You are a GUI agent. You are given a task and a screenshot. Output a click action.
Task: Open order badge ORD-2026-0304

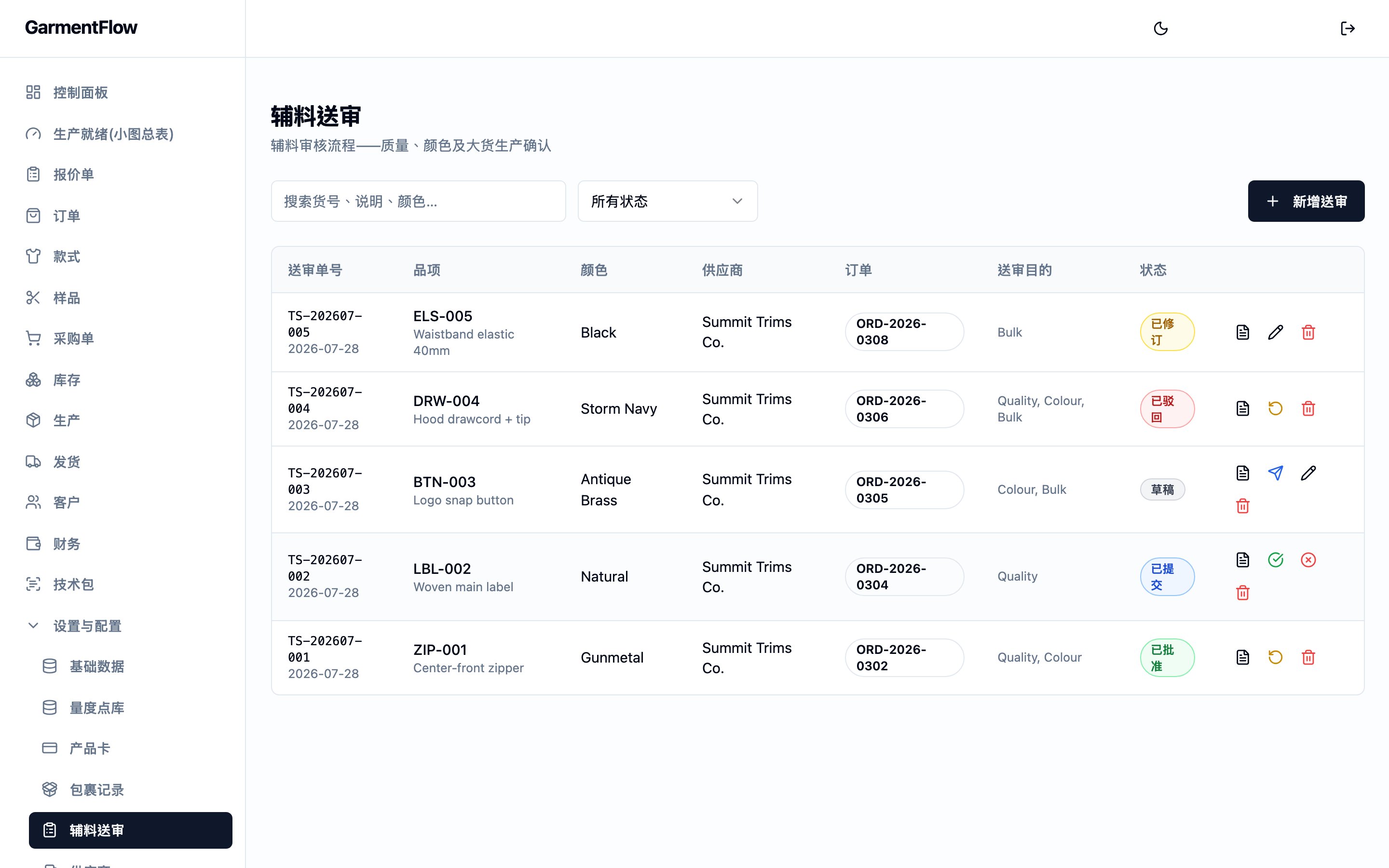[x=904, y=576]
